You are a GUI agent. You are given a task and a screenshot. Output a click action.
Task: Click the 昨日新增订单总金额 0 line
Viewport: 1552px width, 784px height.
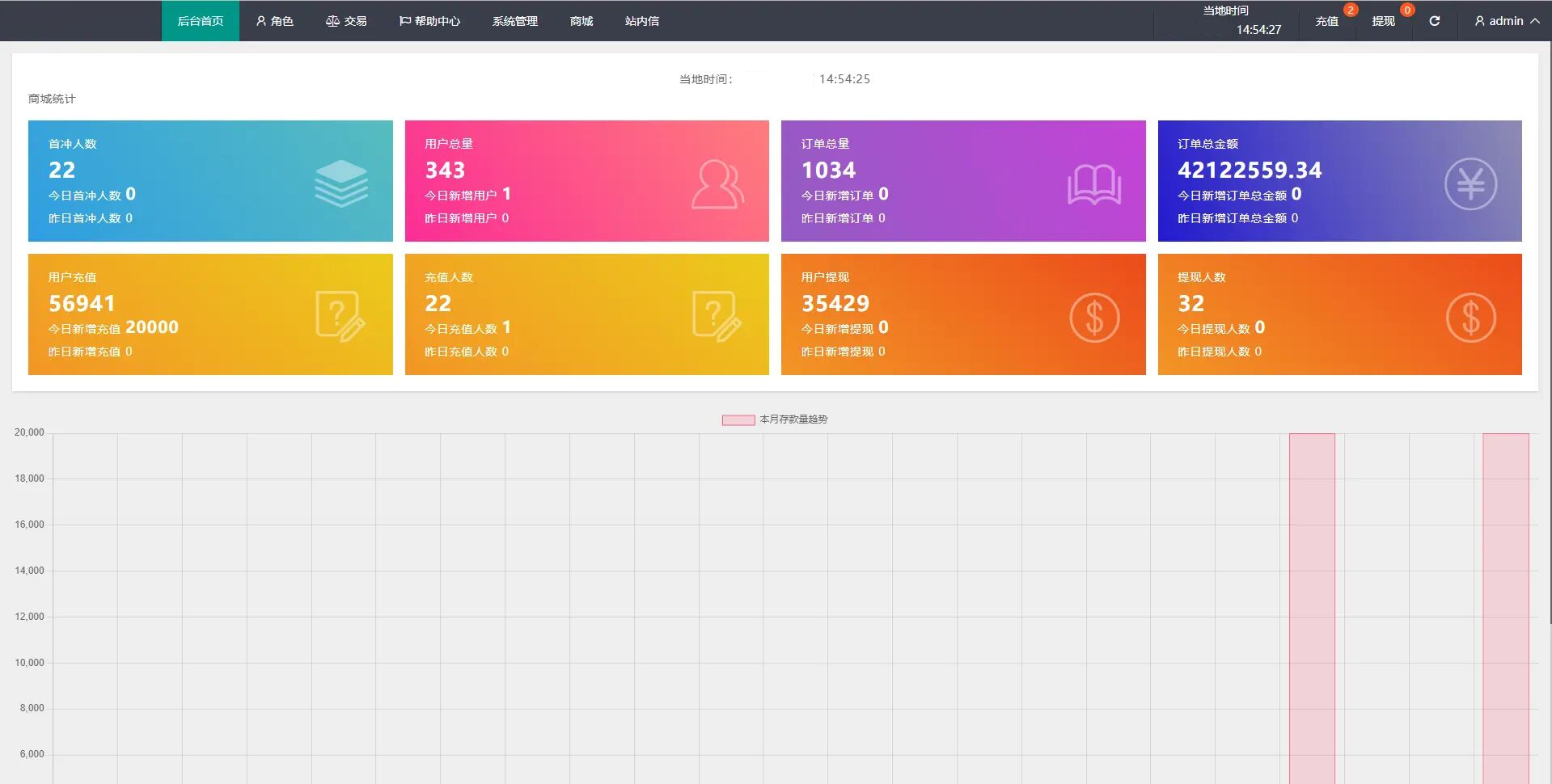1237,218
